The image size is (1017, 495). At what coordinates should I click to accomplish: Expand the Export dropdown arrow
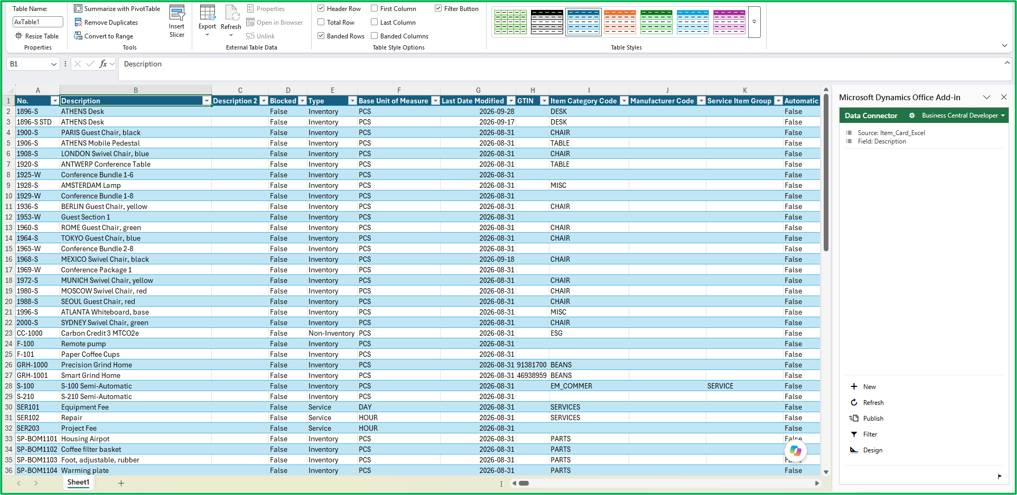(207, 35)
